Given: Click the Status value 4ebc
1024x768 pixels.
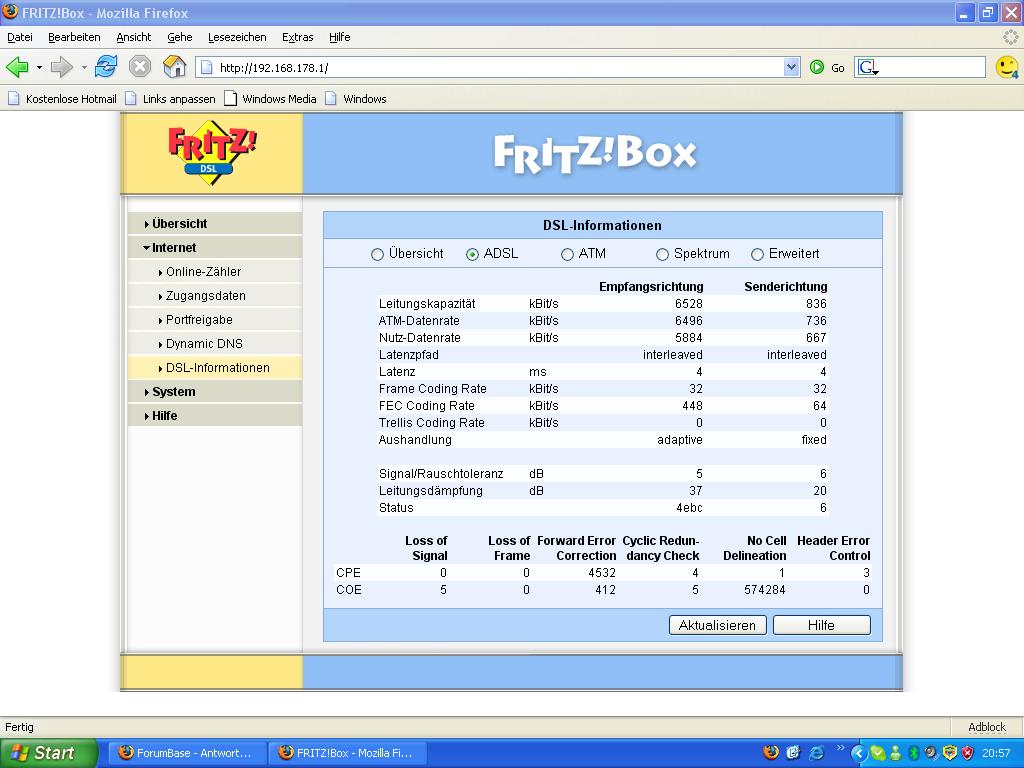Looking at the screenshot, I should (689, 507).
